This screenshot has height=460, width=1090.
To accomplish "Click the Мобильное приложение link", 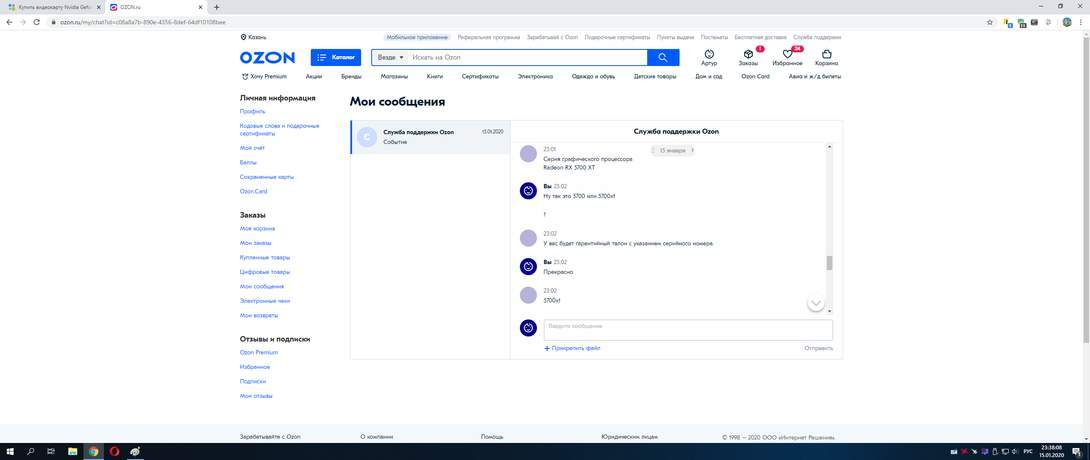I will click(417, 37).
